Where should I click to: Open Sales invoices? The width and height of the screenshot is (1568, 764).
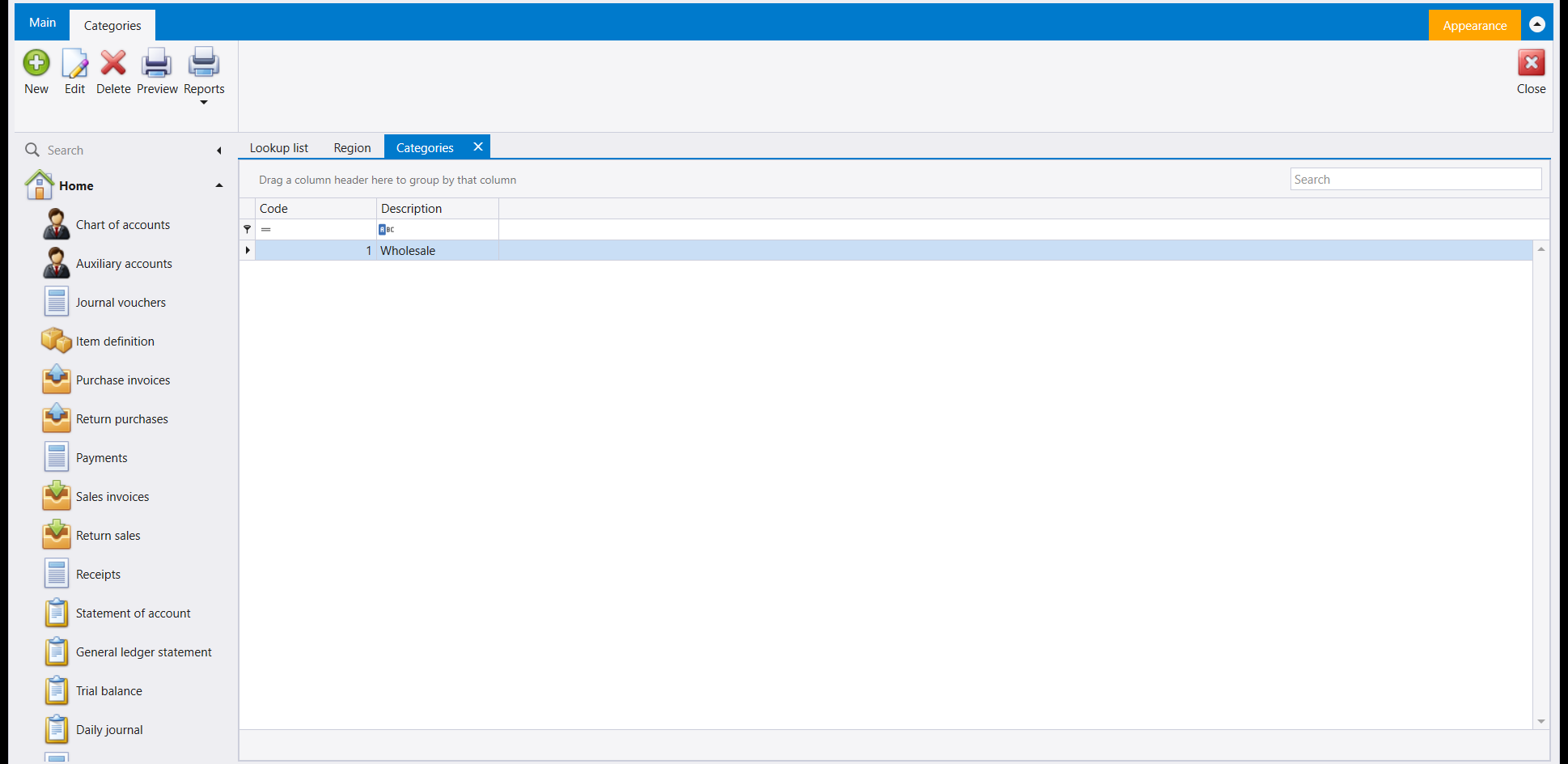112,497
